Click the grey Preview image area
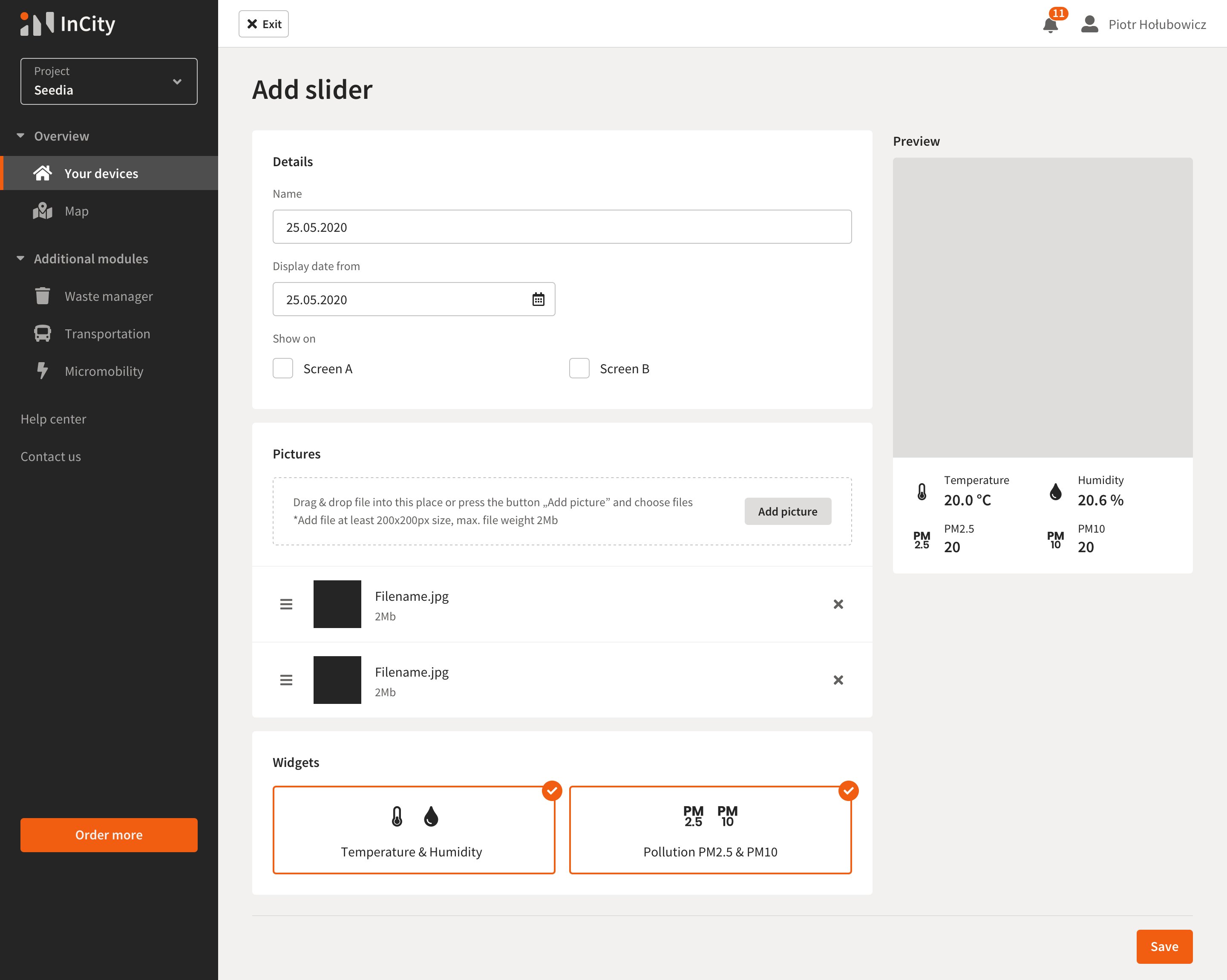Screen dimensions: 1227x980 [x=1043, y=307]
